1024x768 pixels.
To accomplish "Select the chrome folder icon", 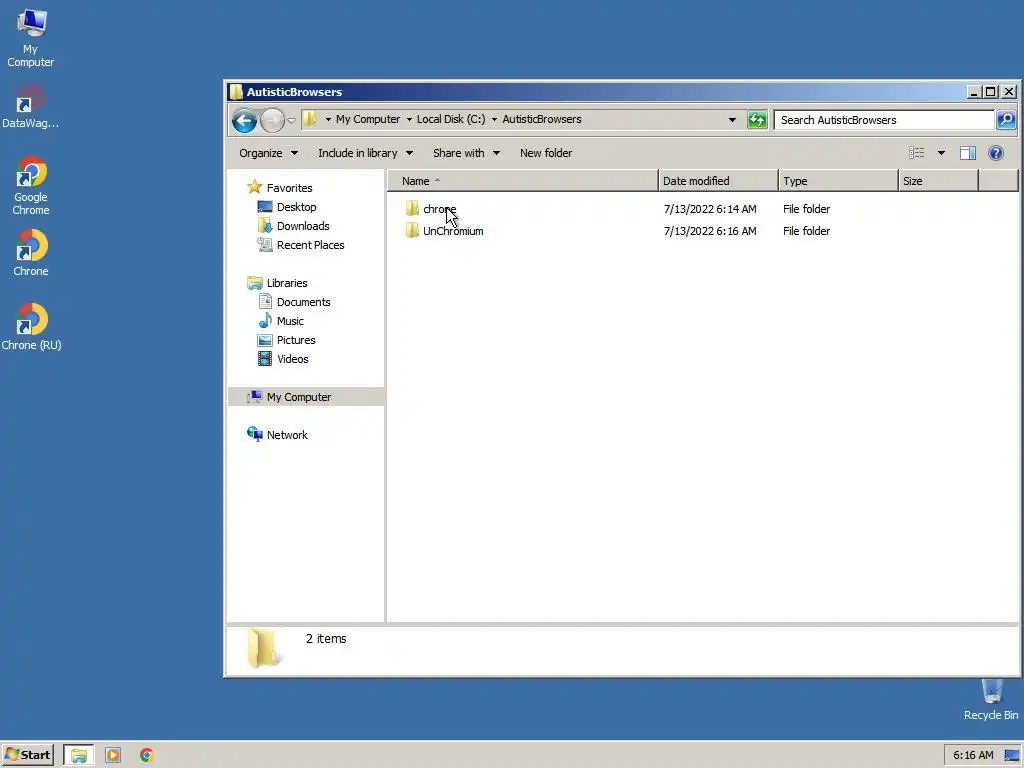I will 412,208.
